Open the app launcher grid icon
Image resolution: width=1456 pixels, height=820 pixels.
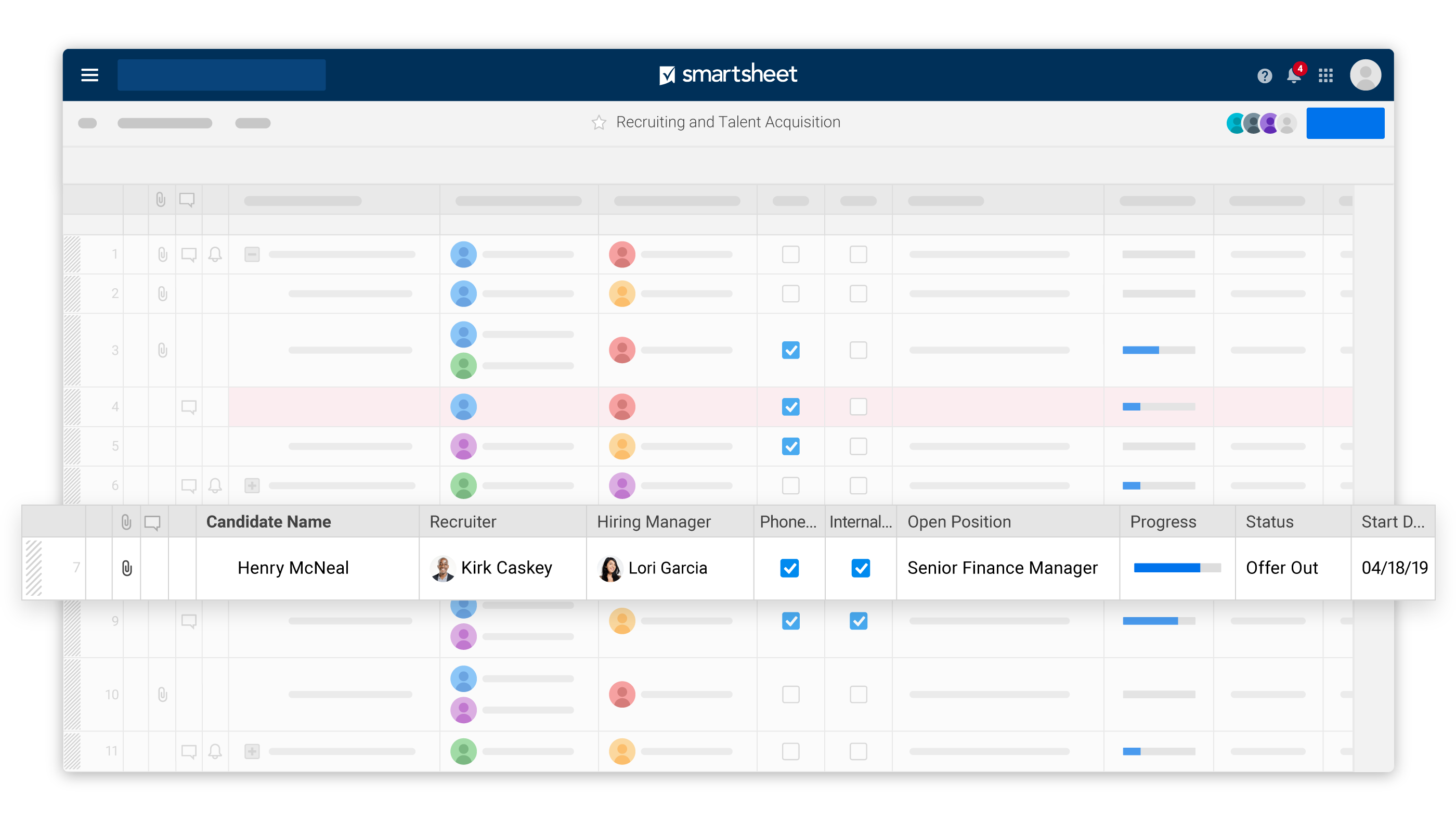(x=1325, y=75)
